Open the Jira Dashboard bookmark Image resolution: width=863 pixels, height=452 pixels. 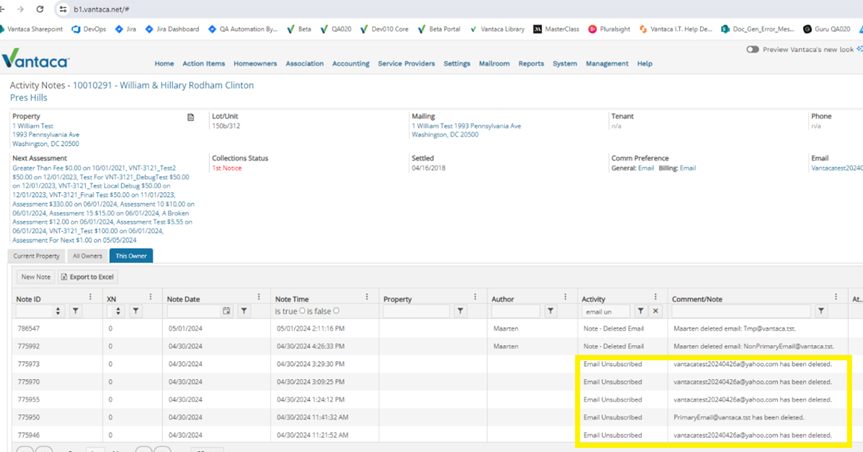(x=172, y=29)
